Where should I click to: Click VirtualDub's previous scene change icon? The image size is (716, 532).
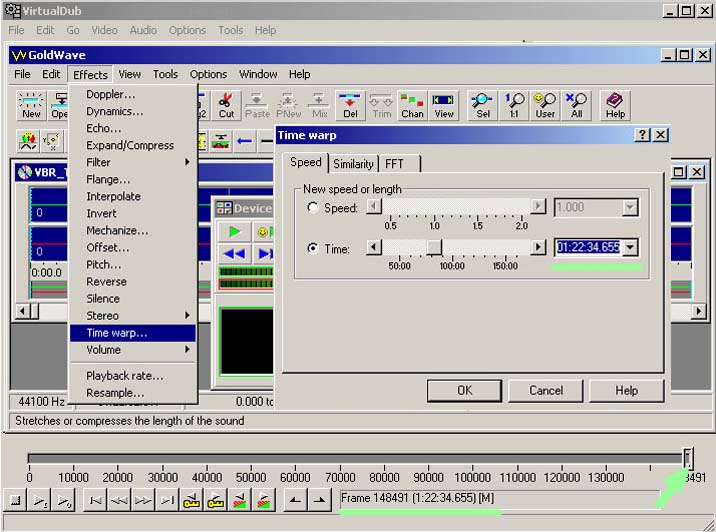pyautogui.click(x=239, y=500)
